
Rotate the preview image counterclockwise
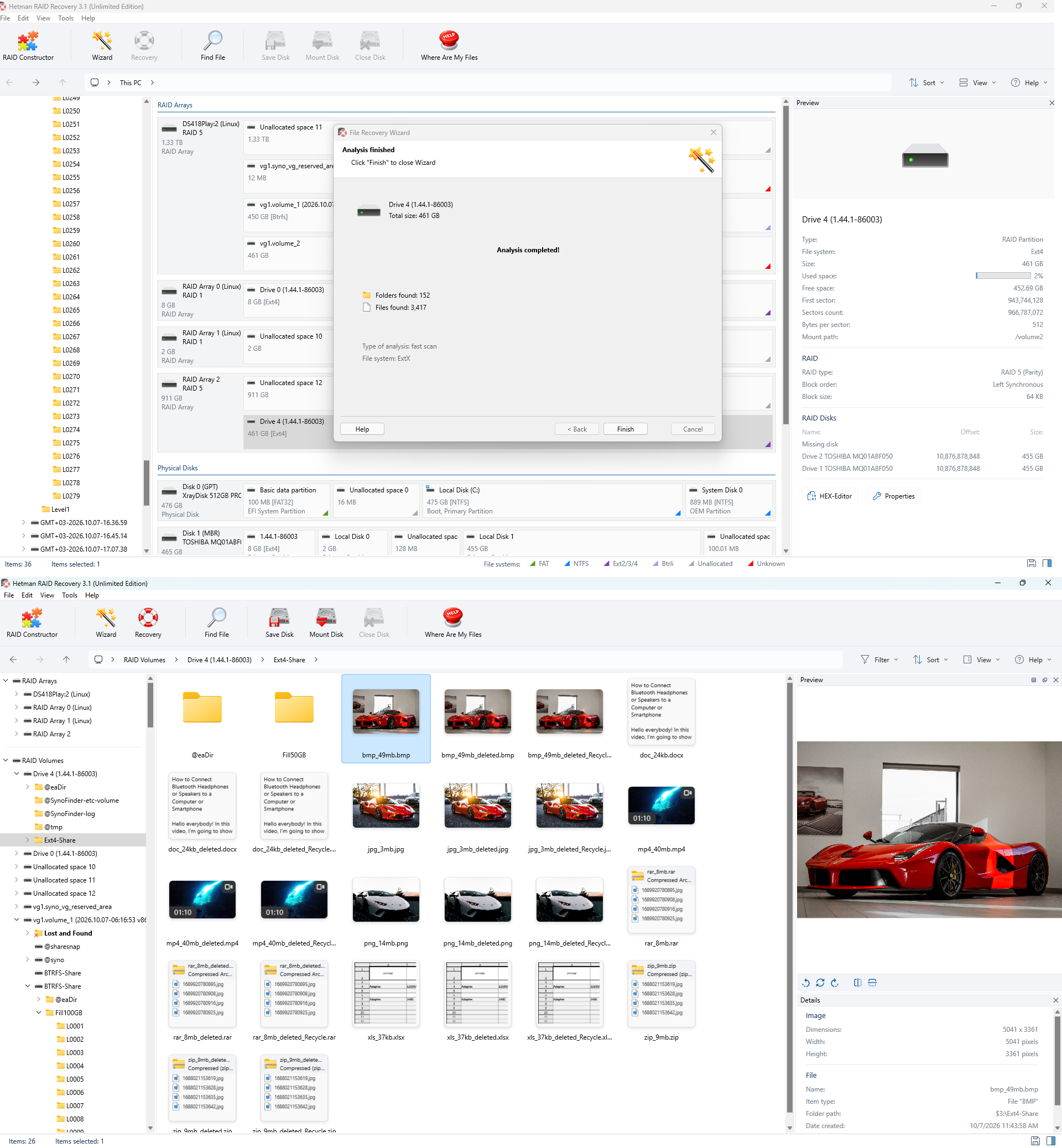806,983
